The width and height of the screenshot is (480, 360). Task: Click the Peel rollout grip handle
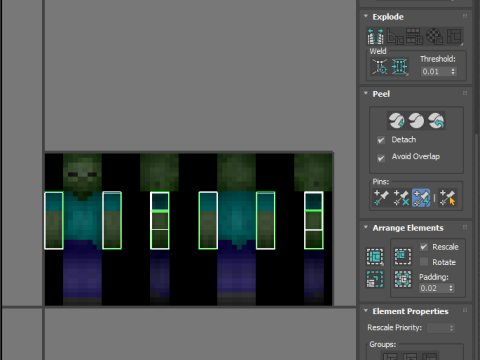[x=465, y=93]
